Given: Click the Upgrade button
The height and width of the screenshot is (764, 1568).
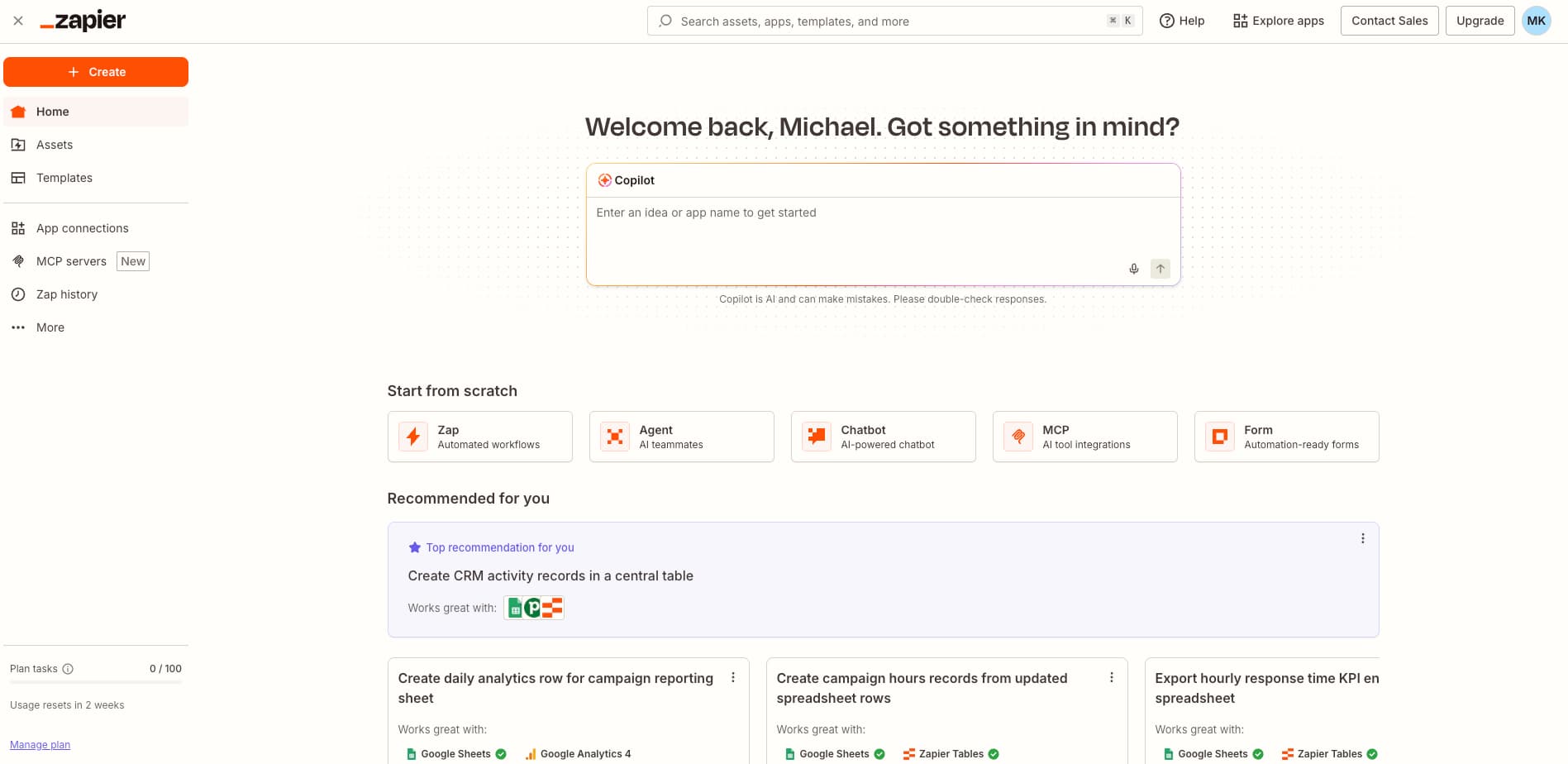Looking at the screenshot, I should pyautogui.click(x=1480, y=21).
